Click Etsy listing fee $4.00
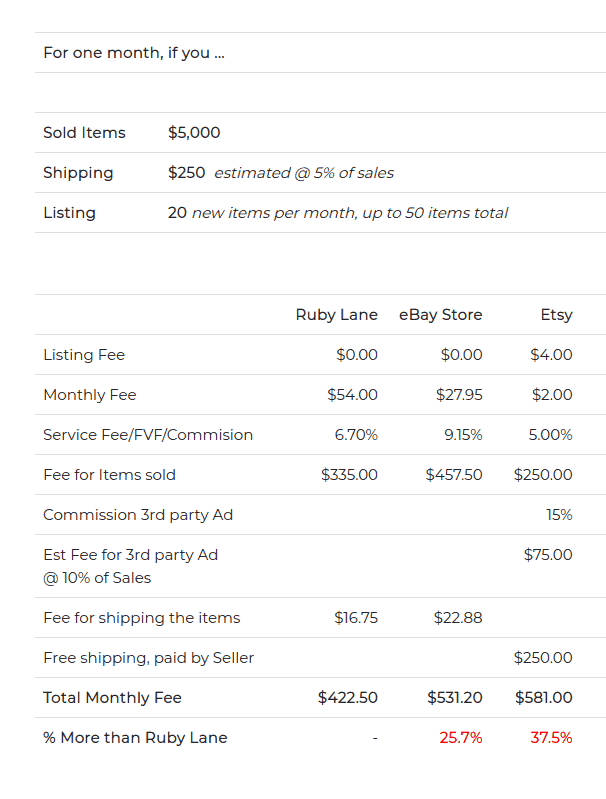The width and height of the screenshot is (606, 799). tap(551, 355)
